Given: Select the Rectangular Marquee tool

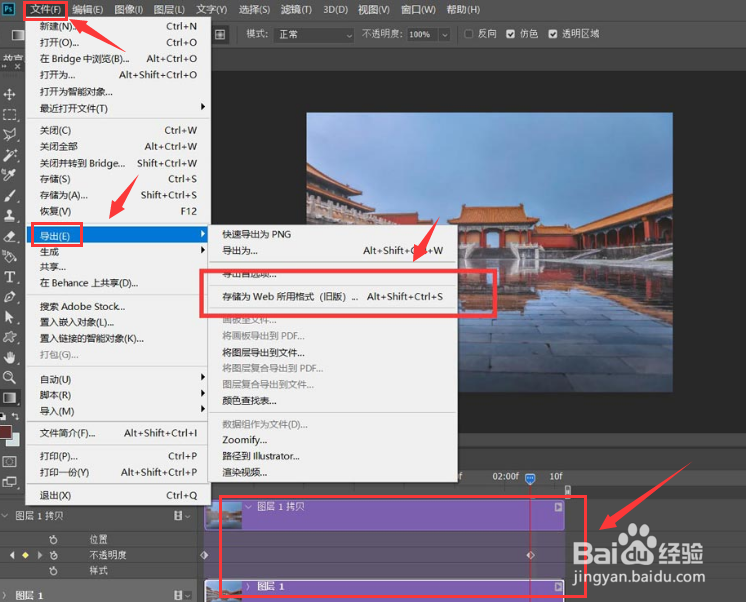Looking at the screenshot, I should point(10,115).
